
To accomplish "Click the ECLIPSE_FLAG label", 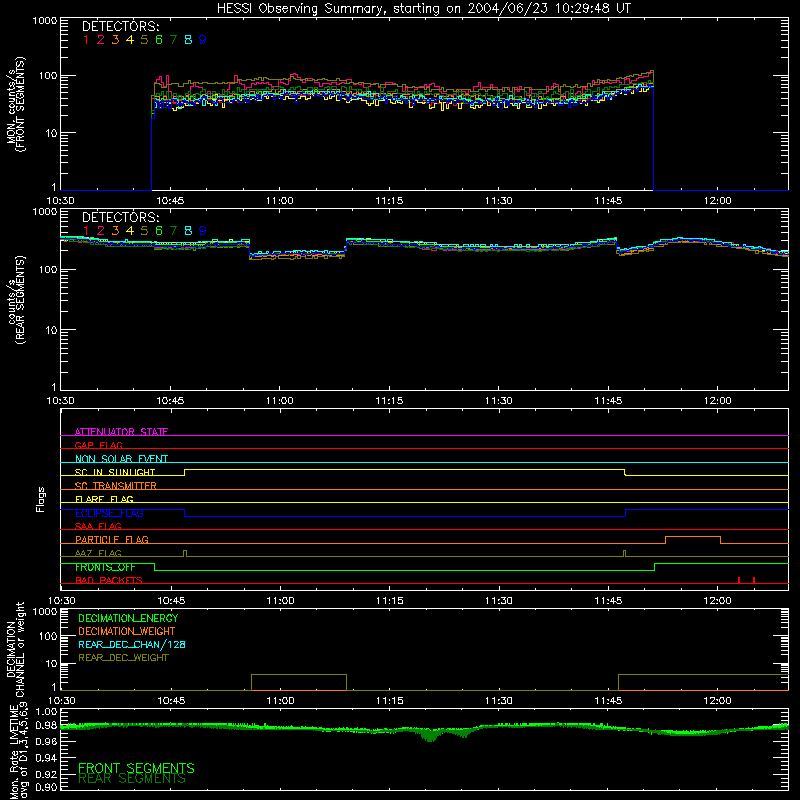I will point(109,513).
